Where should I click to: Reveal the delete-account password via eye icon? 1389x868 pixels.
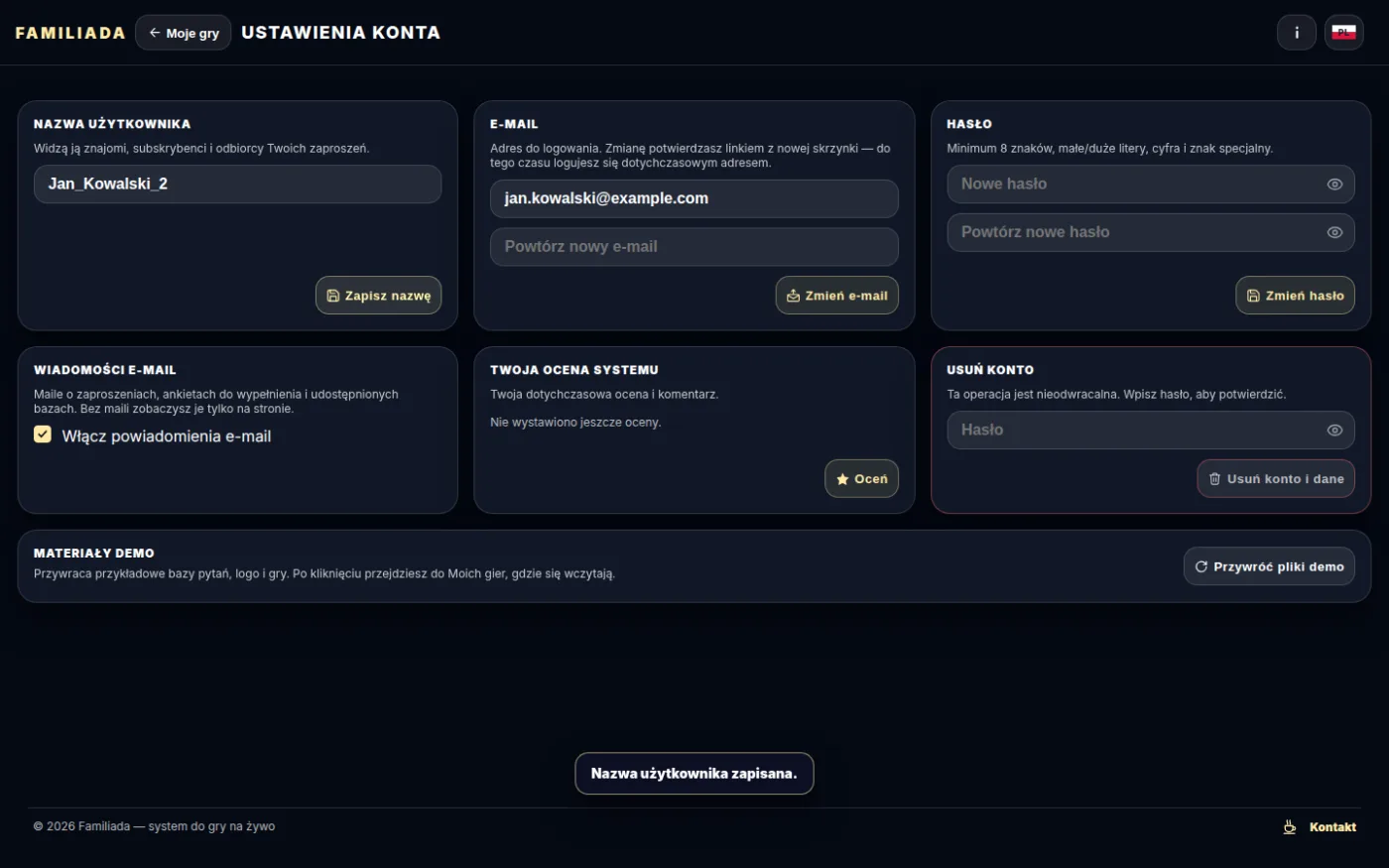click(x=1334, y=431)
